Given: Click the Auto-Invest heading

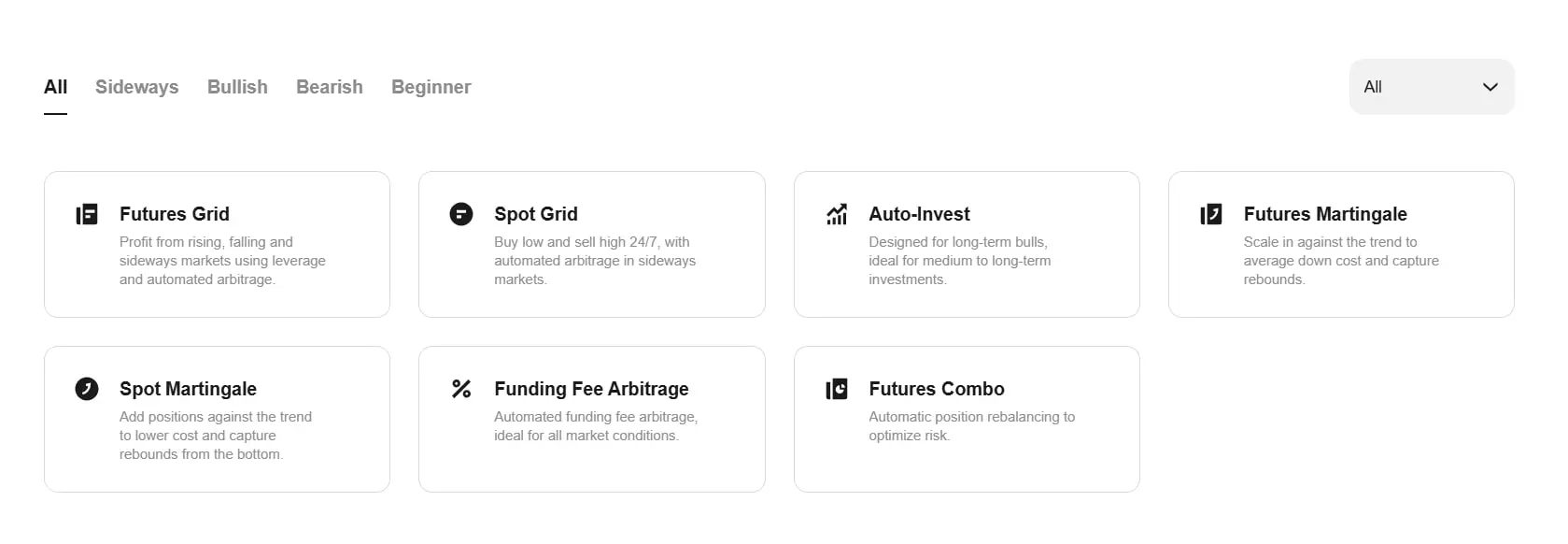Looking at the screenshot, I should click(x=920, y=214).
